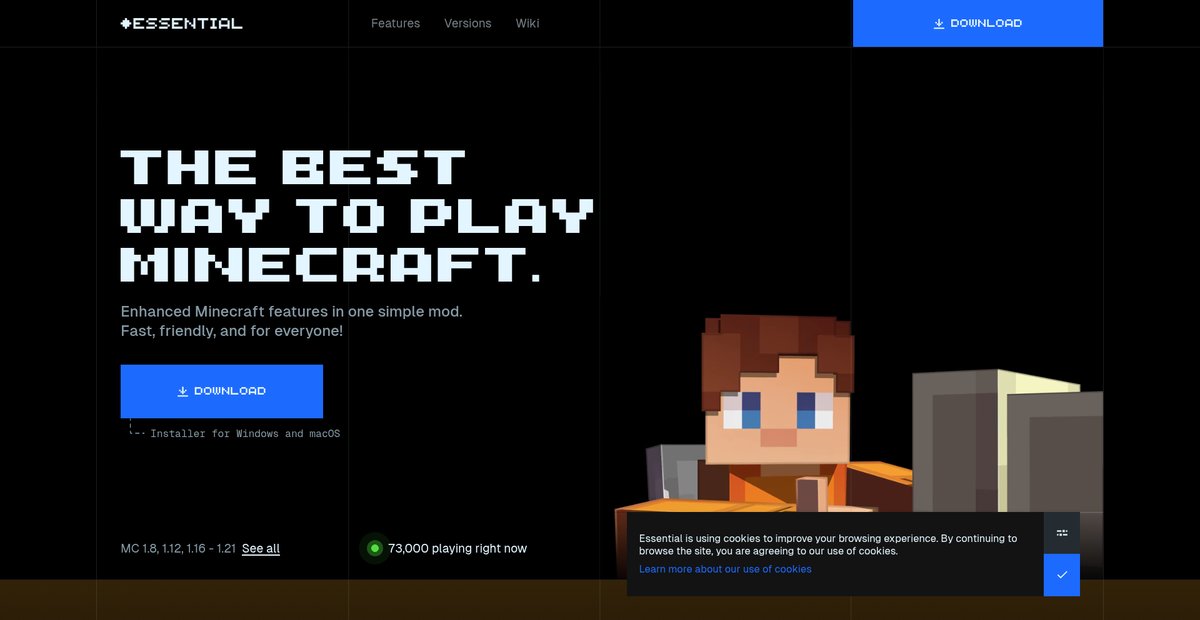Click the Minecraft character artwork
The image size is (1200, 620).
[x=860, y=445]
